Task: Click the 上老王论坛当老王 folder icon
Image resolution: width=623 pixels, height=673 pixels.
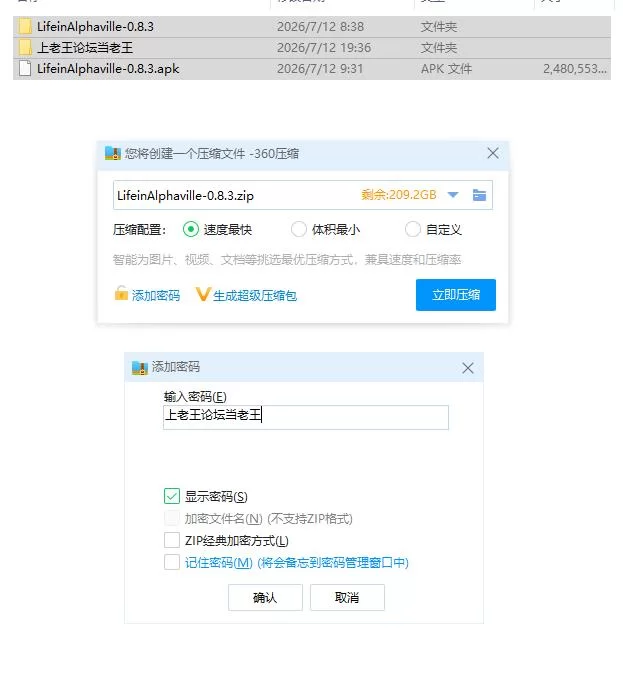Action: [x=25, y=48]
